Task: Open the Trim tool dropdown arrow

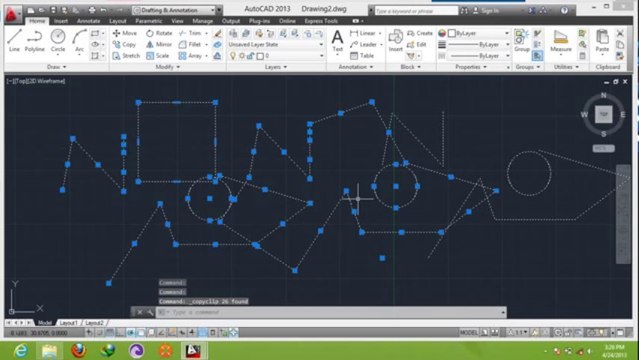Action: click(207, 33)
